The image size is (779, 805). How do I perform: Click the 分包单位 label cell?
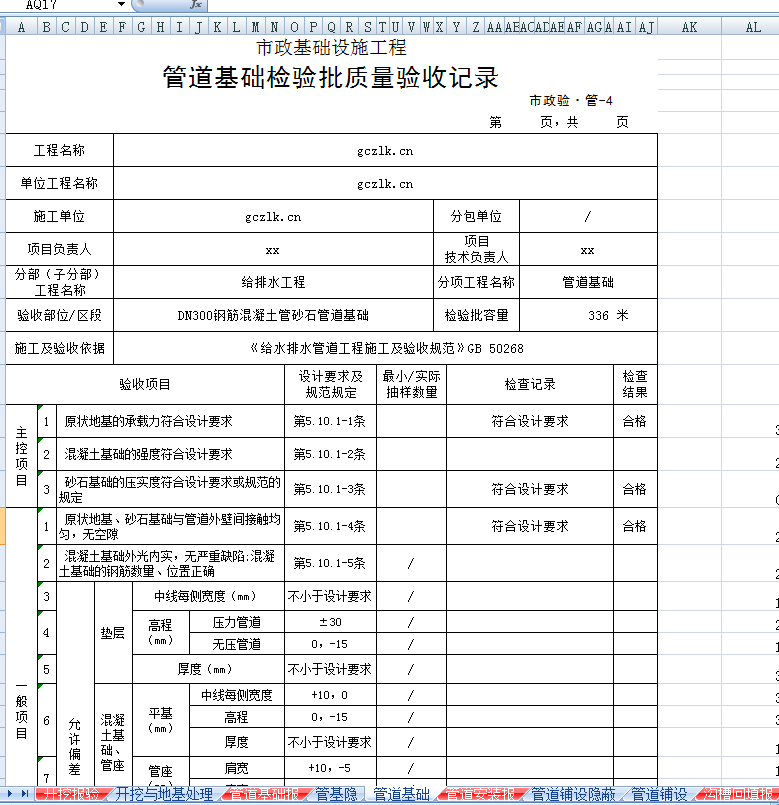point(476,216)
